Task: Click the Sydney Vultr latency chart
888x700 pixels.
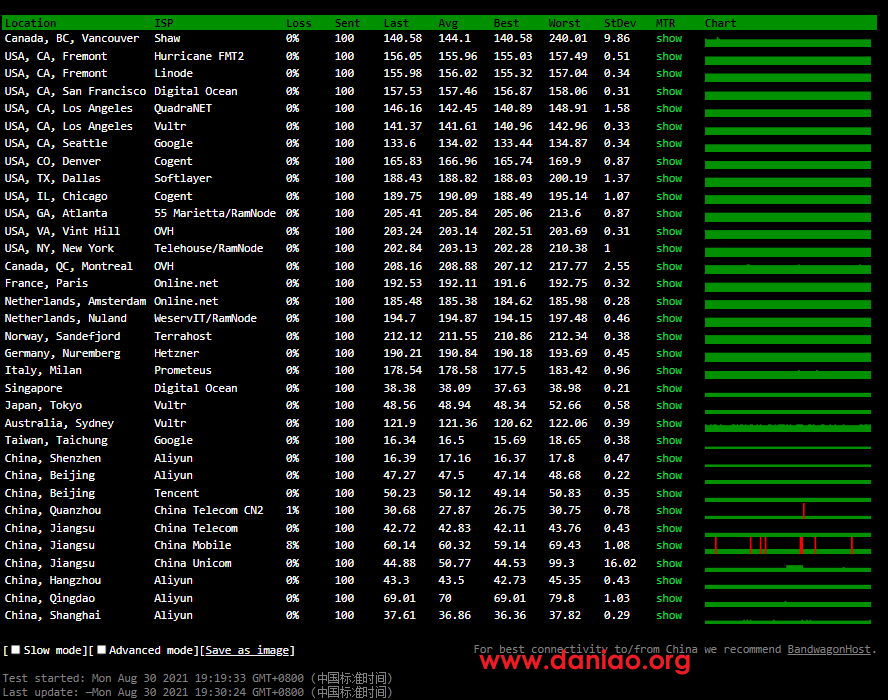Action: (788, 427)
